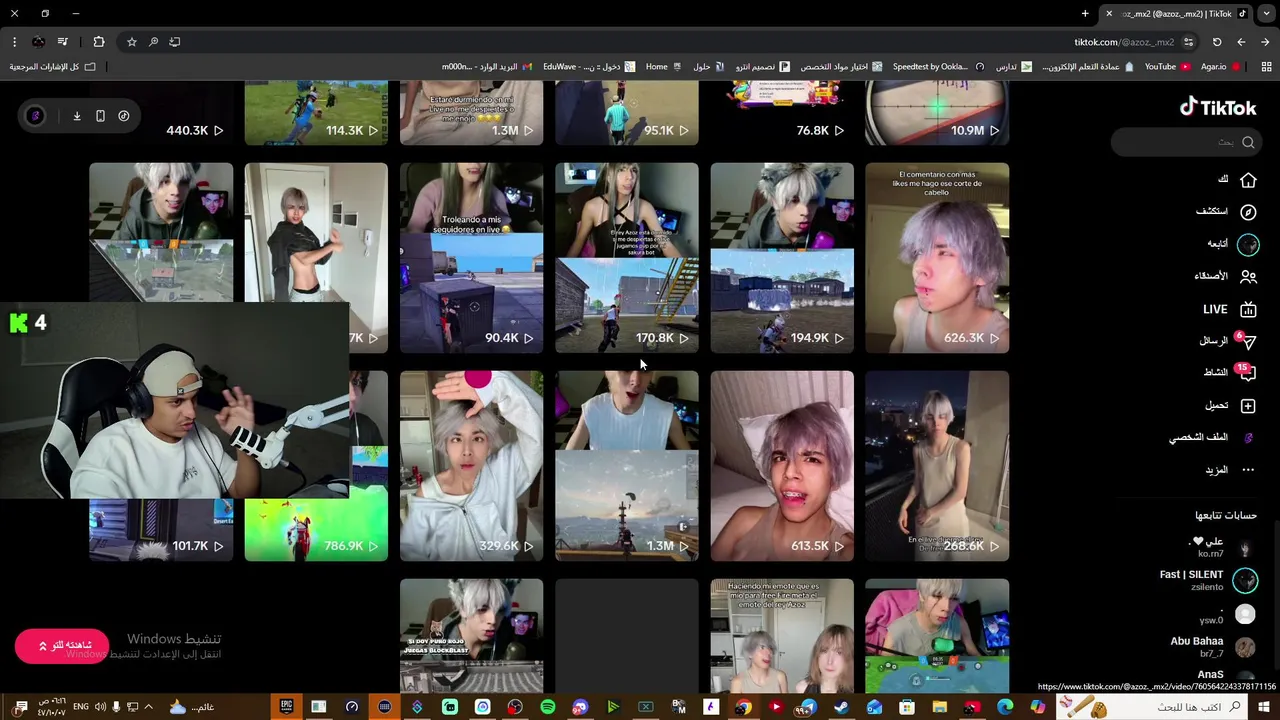
Task: Open volume control in system tray
Action: click(x=100, y=707)
